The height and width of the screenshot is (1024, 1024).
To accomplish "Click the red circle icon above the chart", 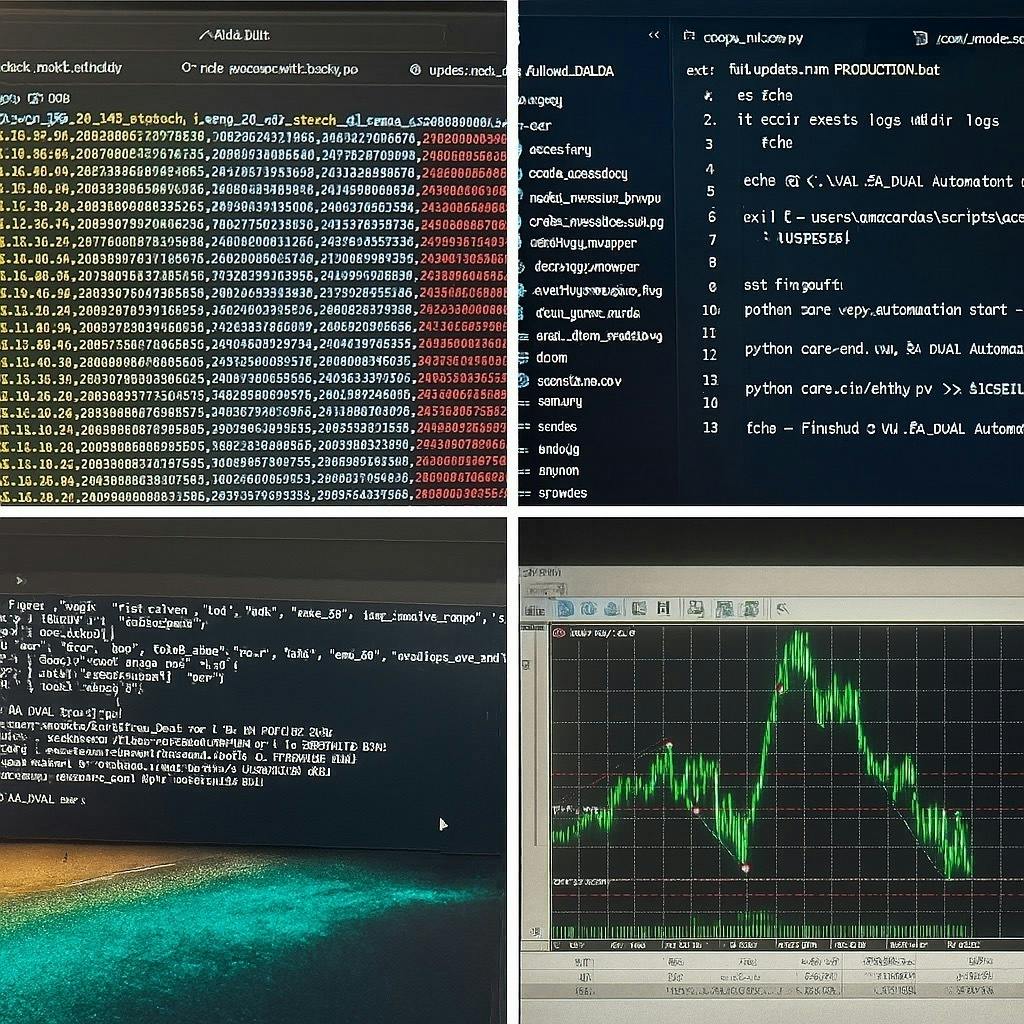I will (x=560, y=633).
